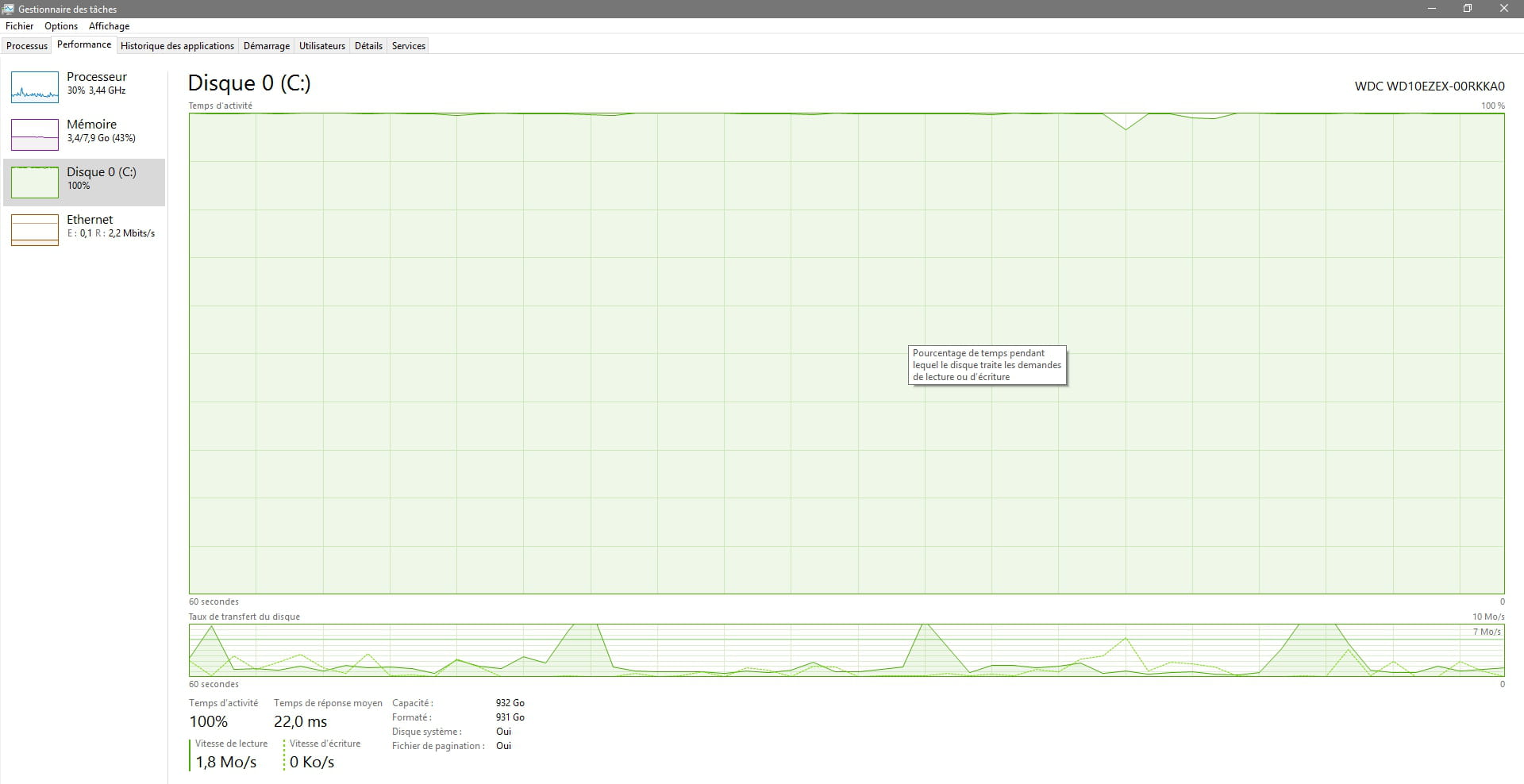Select the Ethernet mini graph thumbnail
Viewport: 1524px width, 784px height.
click(35, 230)
